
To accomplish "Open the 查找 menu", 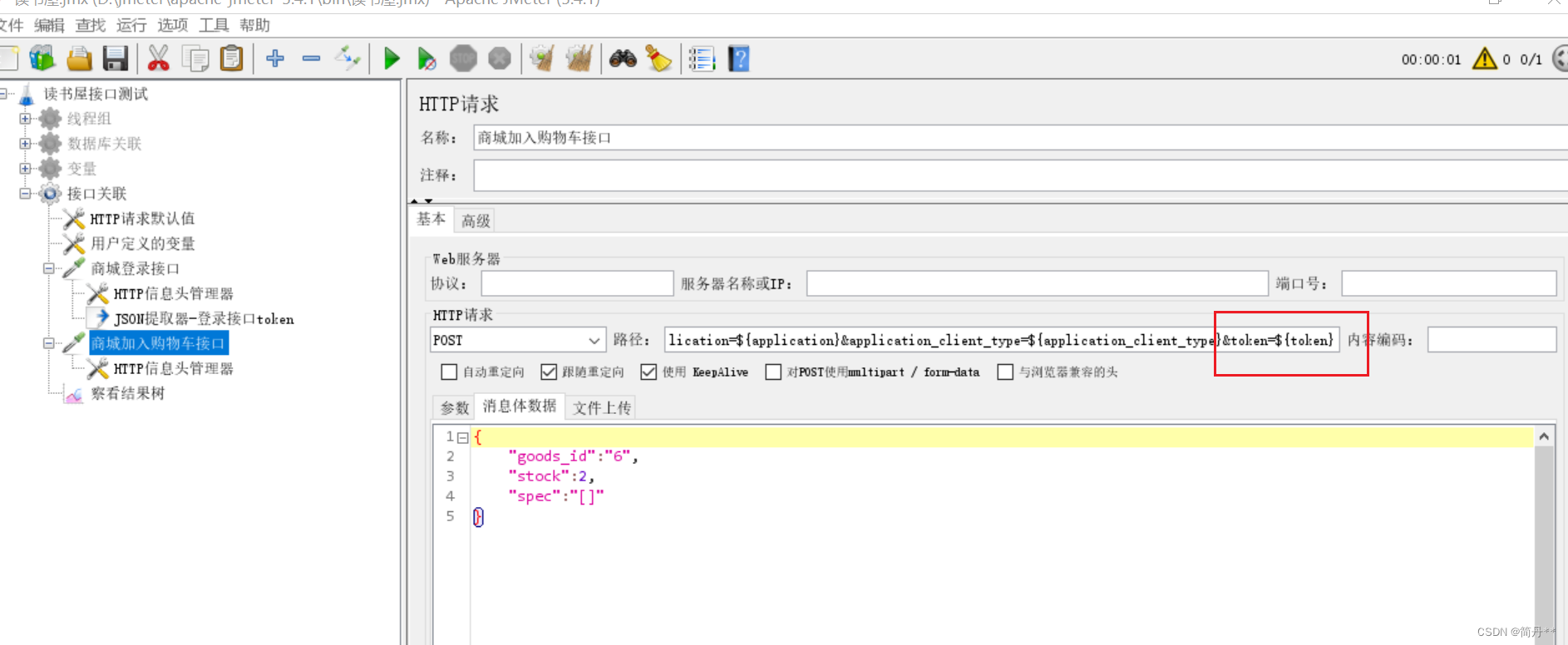I will point(91,26).
